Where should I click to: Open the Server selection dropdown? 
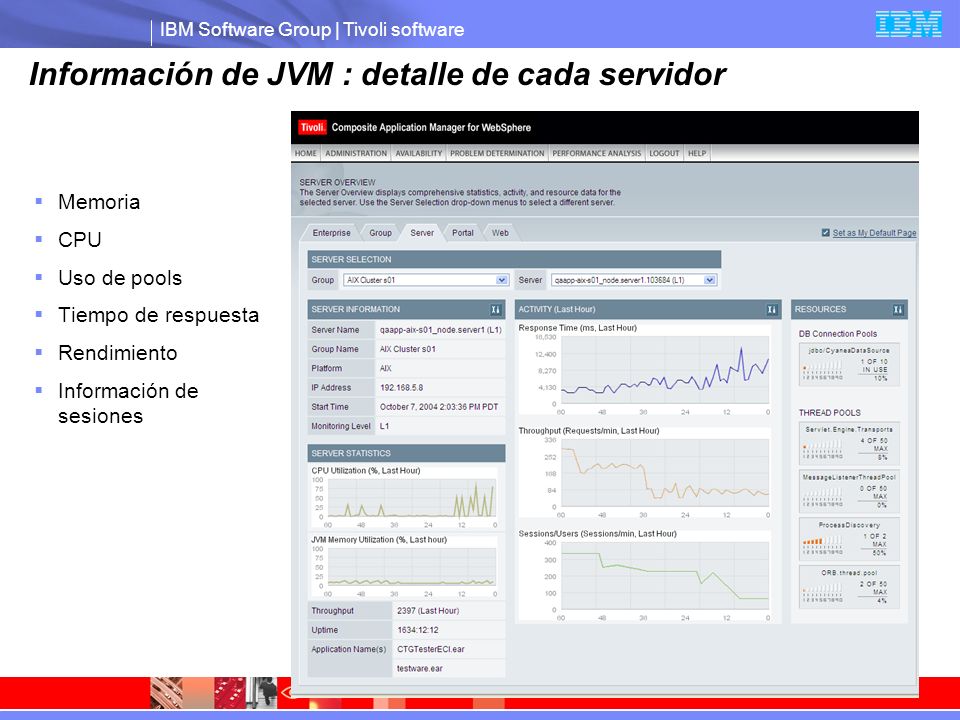[x=633, y=280]
